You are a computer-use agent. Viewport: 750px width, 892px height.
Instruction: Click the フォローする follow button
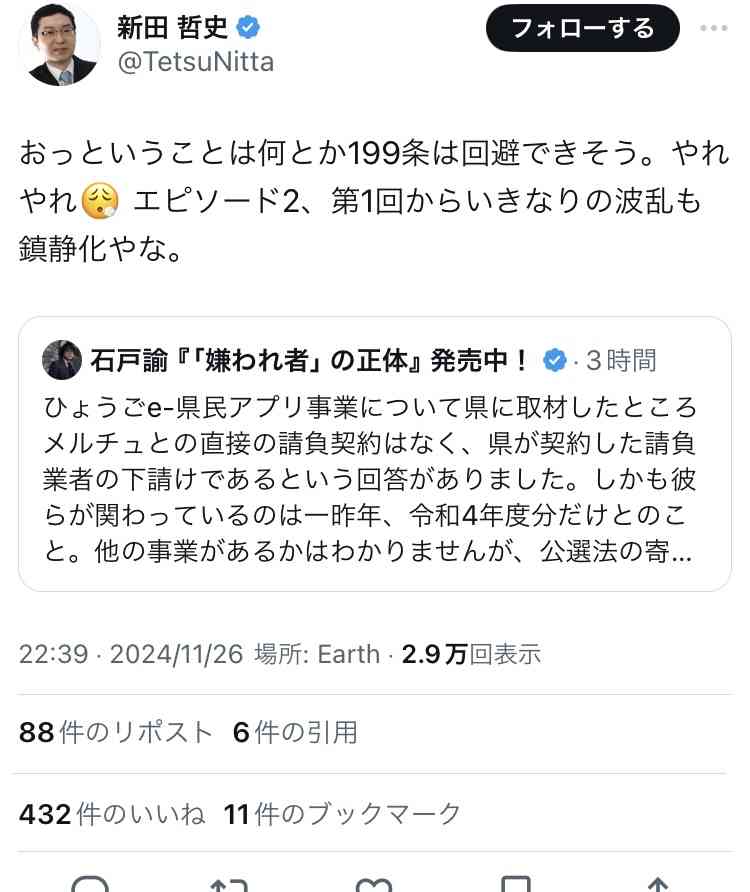[x=583, y=28]
